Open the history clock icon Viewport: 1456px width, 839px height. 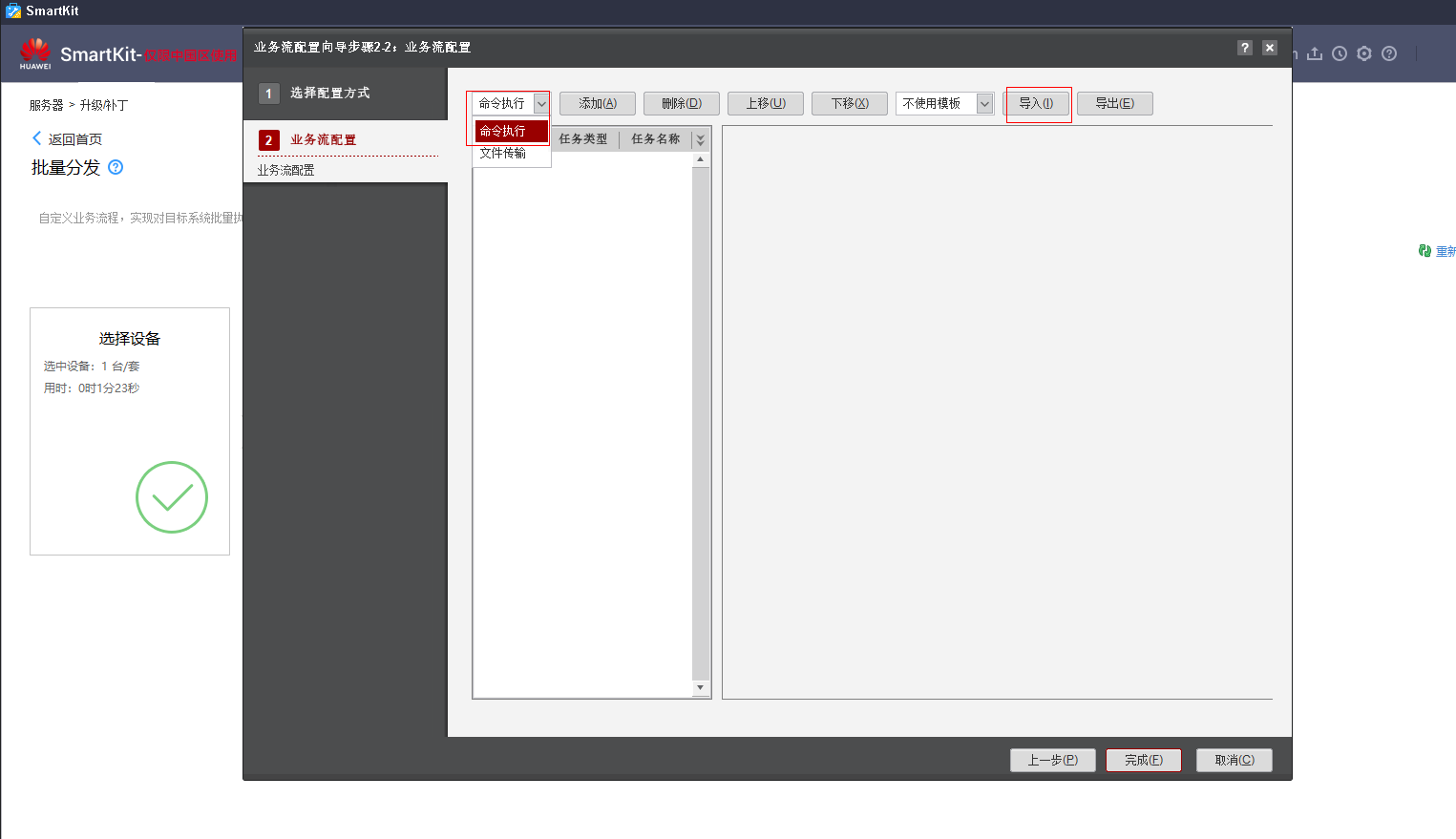pyautogui.click(x=1340, y=53)
